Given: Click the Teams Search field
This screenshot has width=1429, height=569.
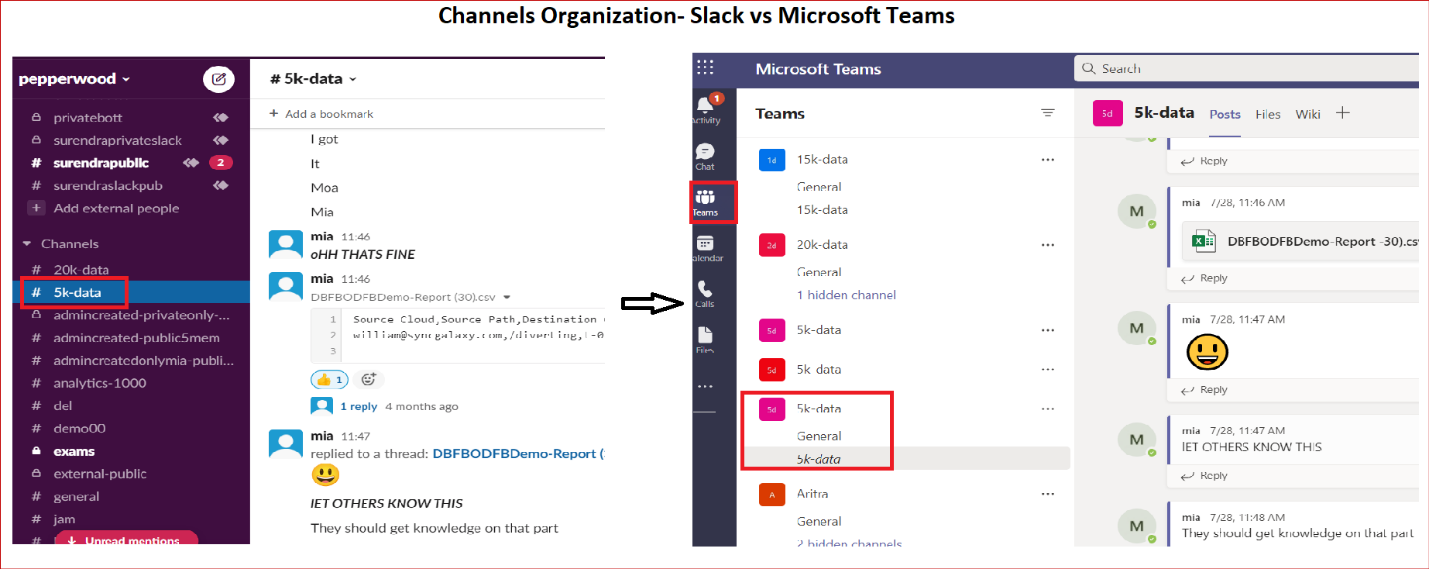Looking at the screenshot, I should point(1247,68).
